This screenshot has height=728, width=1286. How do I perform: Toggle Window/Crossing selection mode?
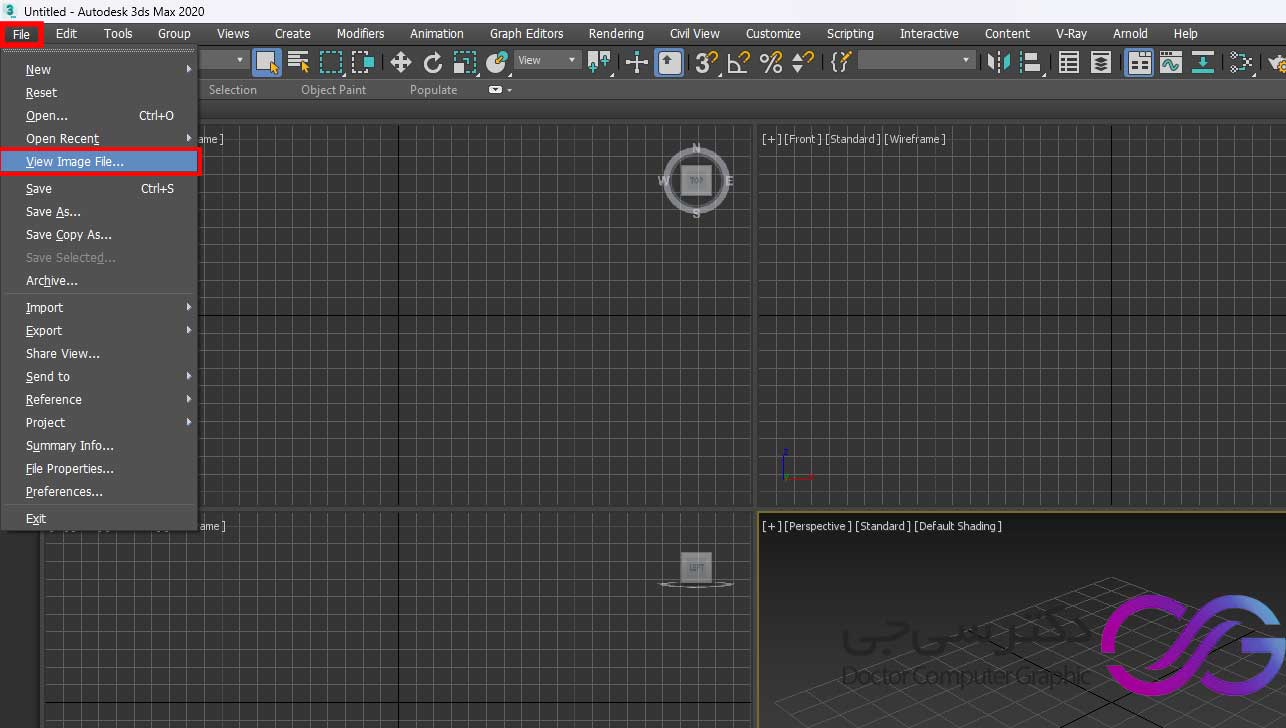click(x=363, y=62)
